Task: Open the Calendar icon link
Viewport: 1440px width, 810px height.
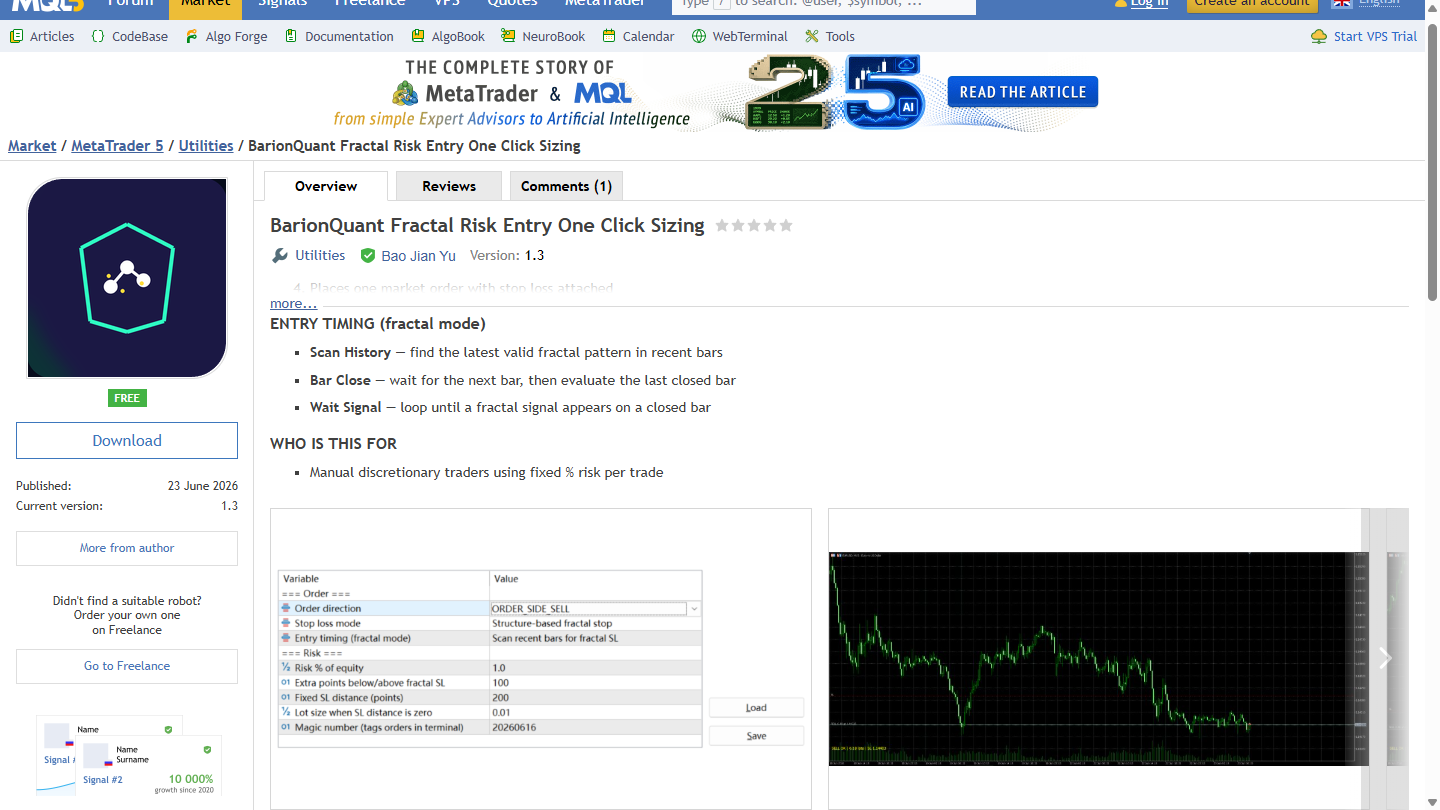Action: click(x=609, y=36)
